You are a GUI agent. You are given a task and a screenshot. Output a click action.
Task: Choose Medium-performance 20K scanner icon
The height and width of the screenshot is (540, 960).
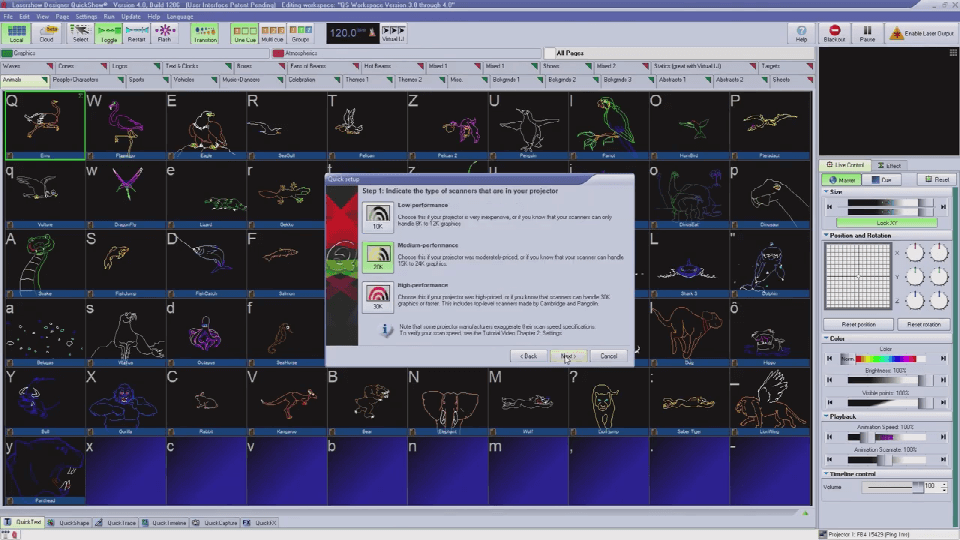tap(378, 257)
